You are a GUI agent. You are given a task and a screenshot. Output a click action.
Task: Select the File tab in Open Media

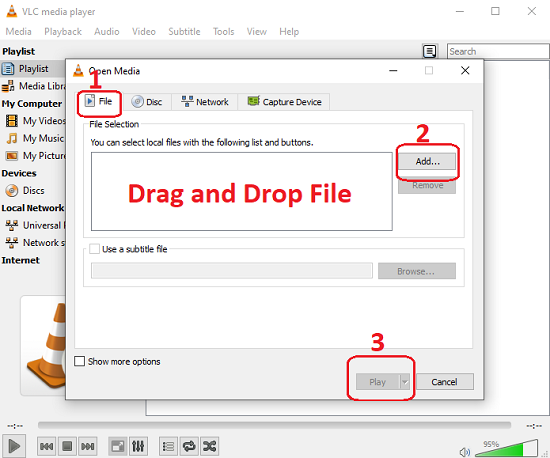[x=99, y=102]
